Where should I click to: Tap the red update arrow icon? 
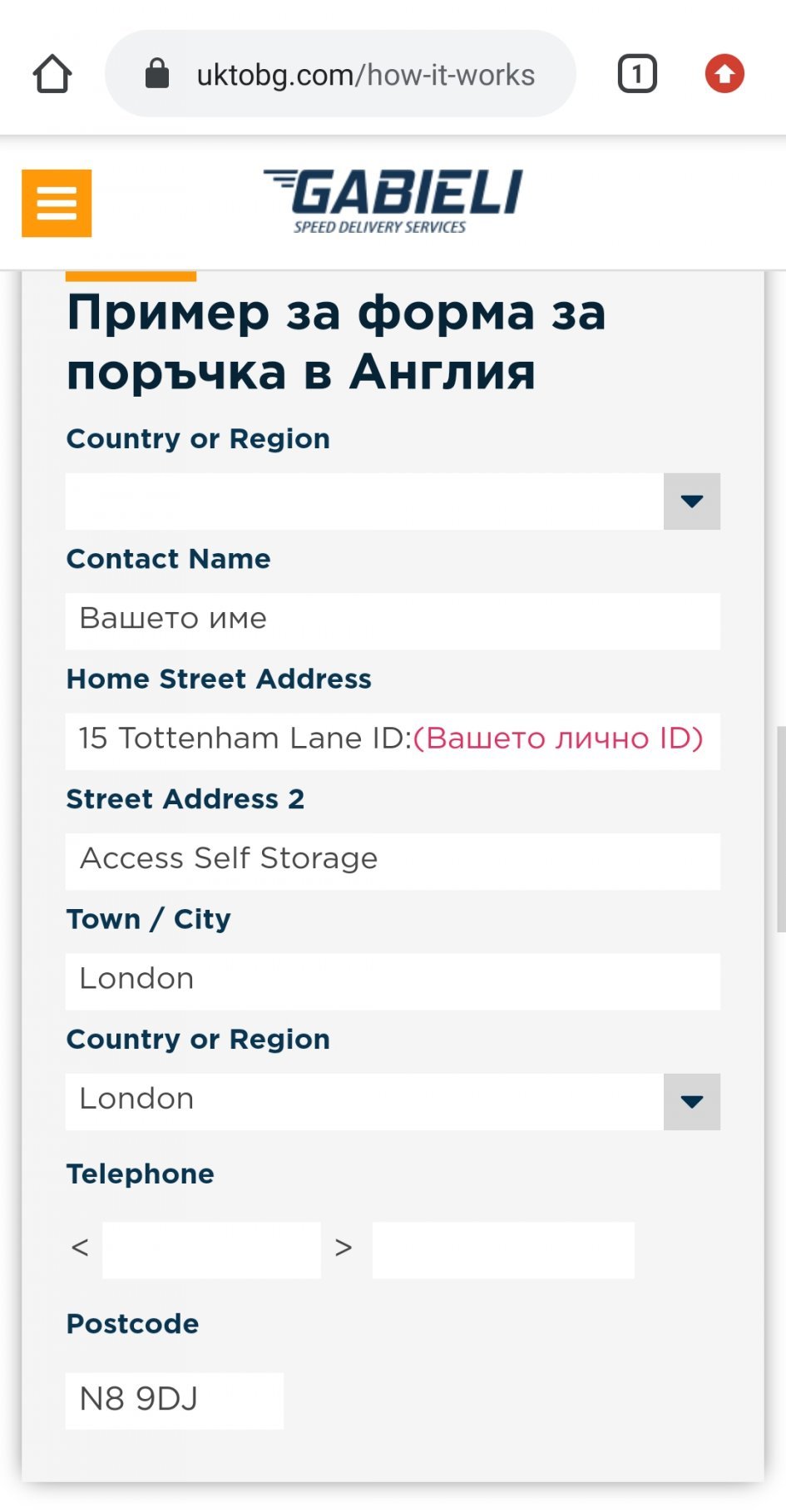coord(724,74)
